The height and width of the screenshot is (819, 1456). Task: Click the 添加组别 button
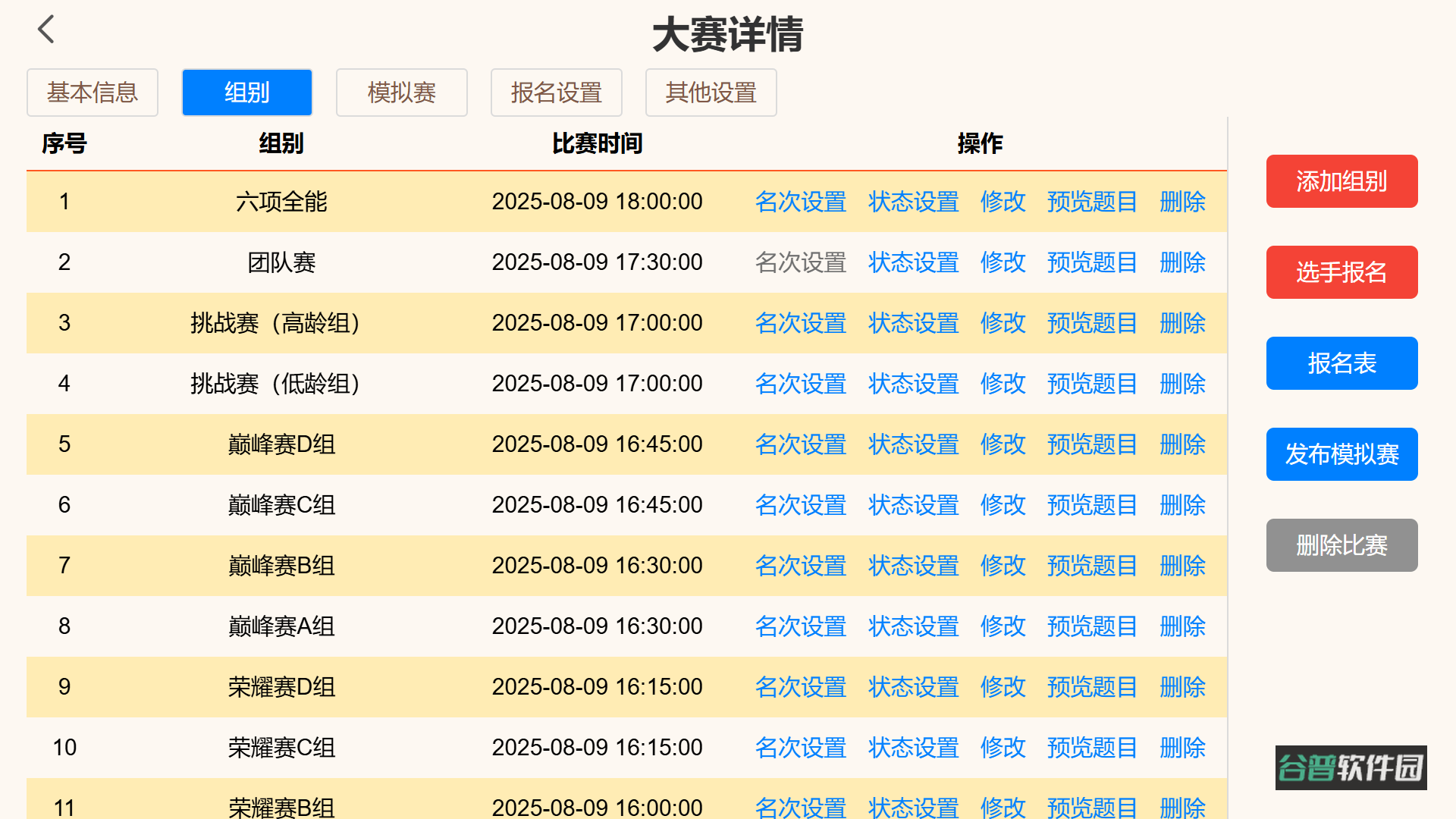coord(1341,181)
